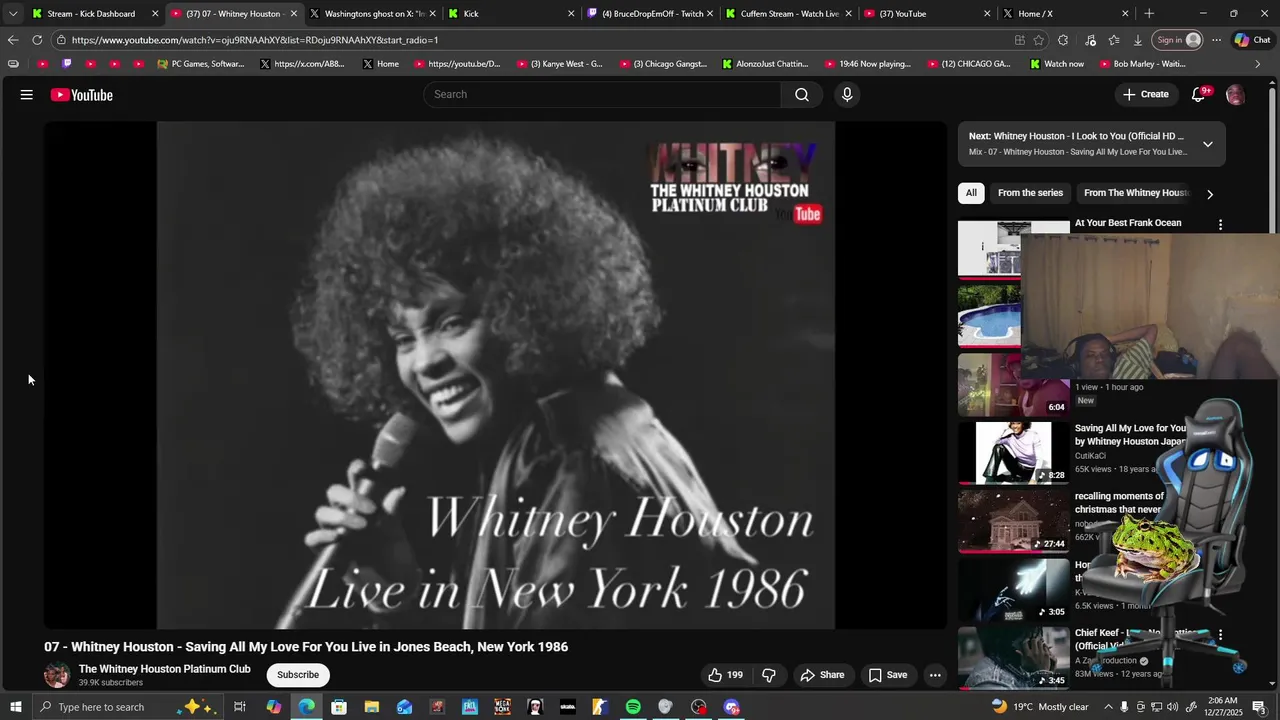The height and width of the screenshot is (720, 1280).
Task: Open the Windows Start menu
Action: 15,707
